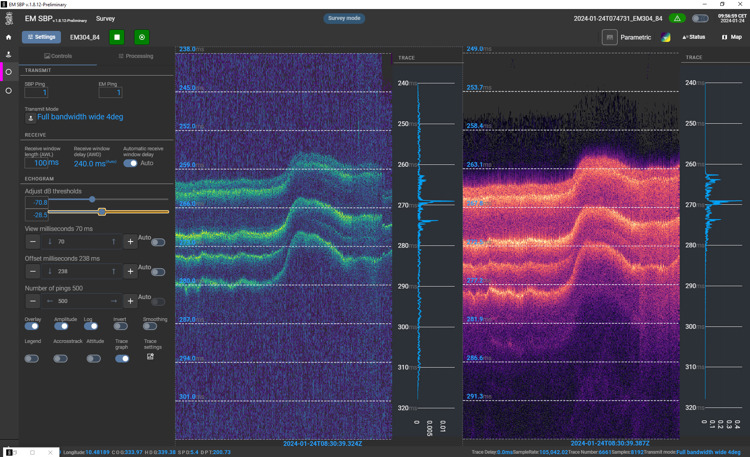The height and width of the screenshot is (457, 750).
Task: Click the Receive window length input field
Action: pos(46,163)
